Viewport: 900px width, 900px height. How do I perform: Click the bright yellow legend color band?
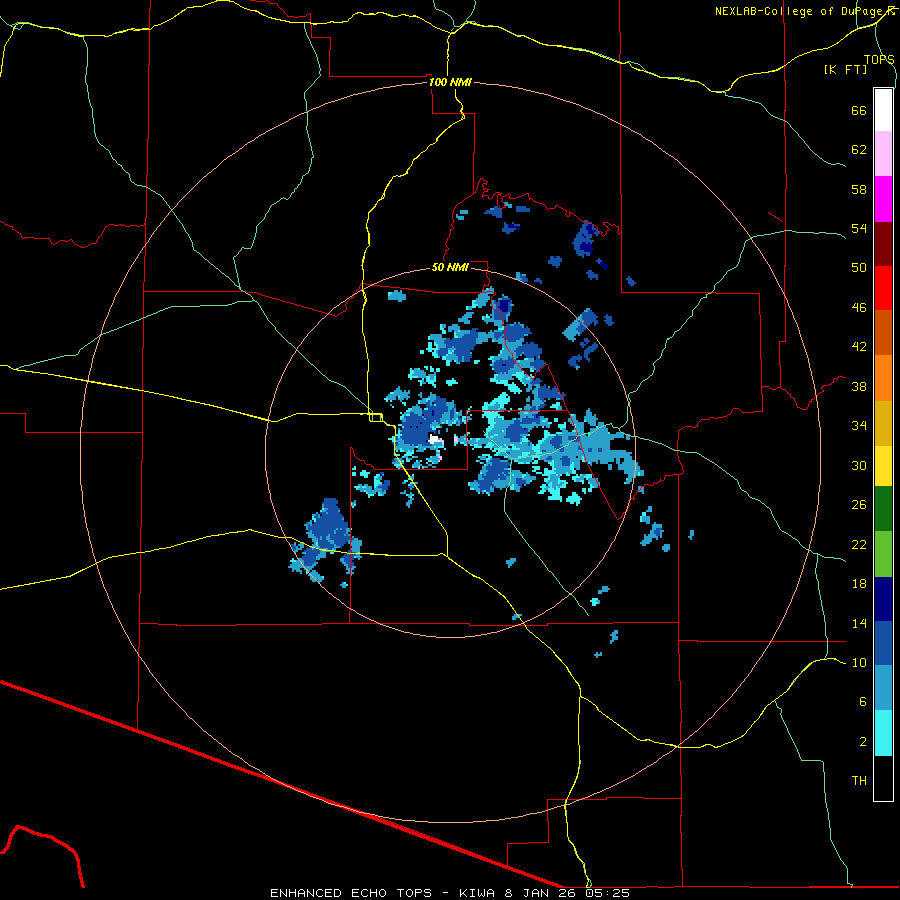click(883, 466)
